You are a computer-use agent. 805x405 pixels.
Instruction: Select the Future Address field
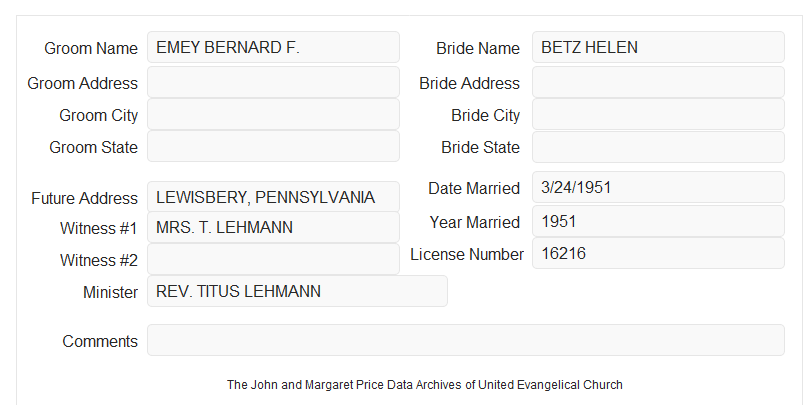coord(273,197)
